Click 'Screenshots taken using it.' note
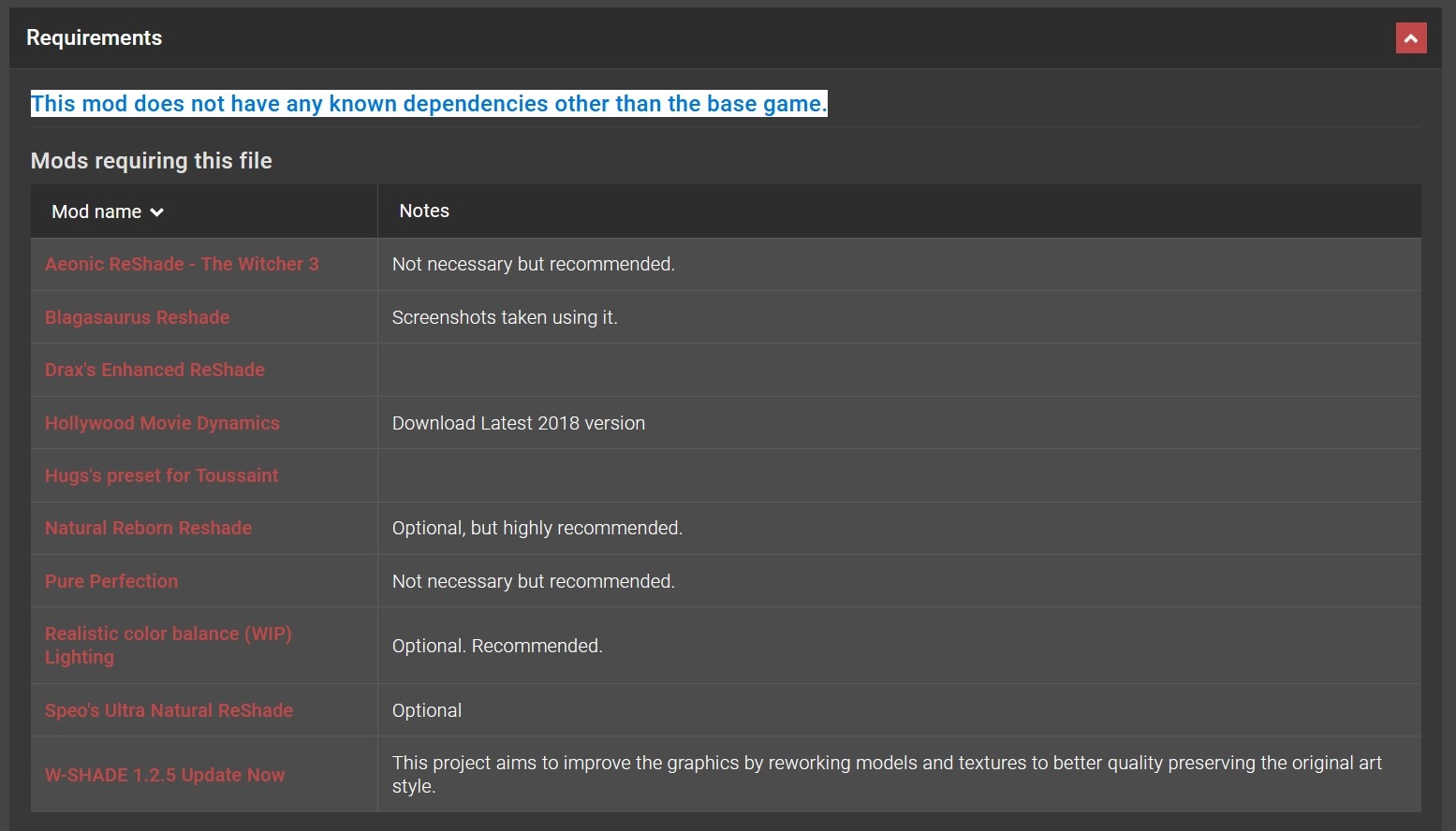This screenshot has width=1456, height=831. coord(505,317)
